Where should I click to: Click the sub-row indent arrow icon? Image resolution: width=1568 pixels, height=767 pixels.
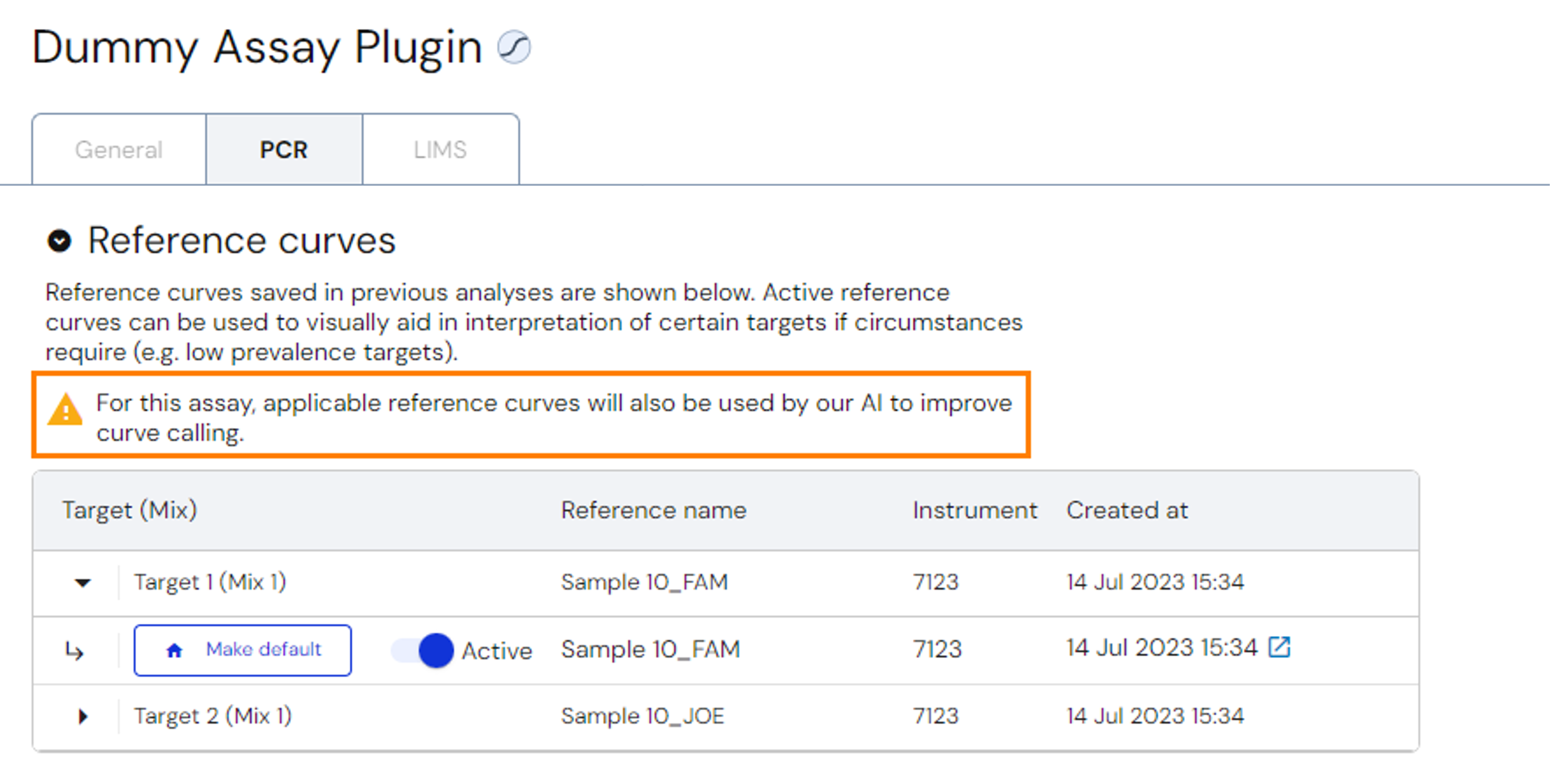point(74,651)
